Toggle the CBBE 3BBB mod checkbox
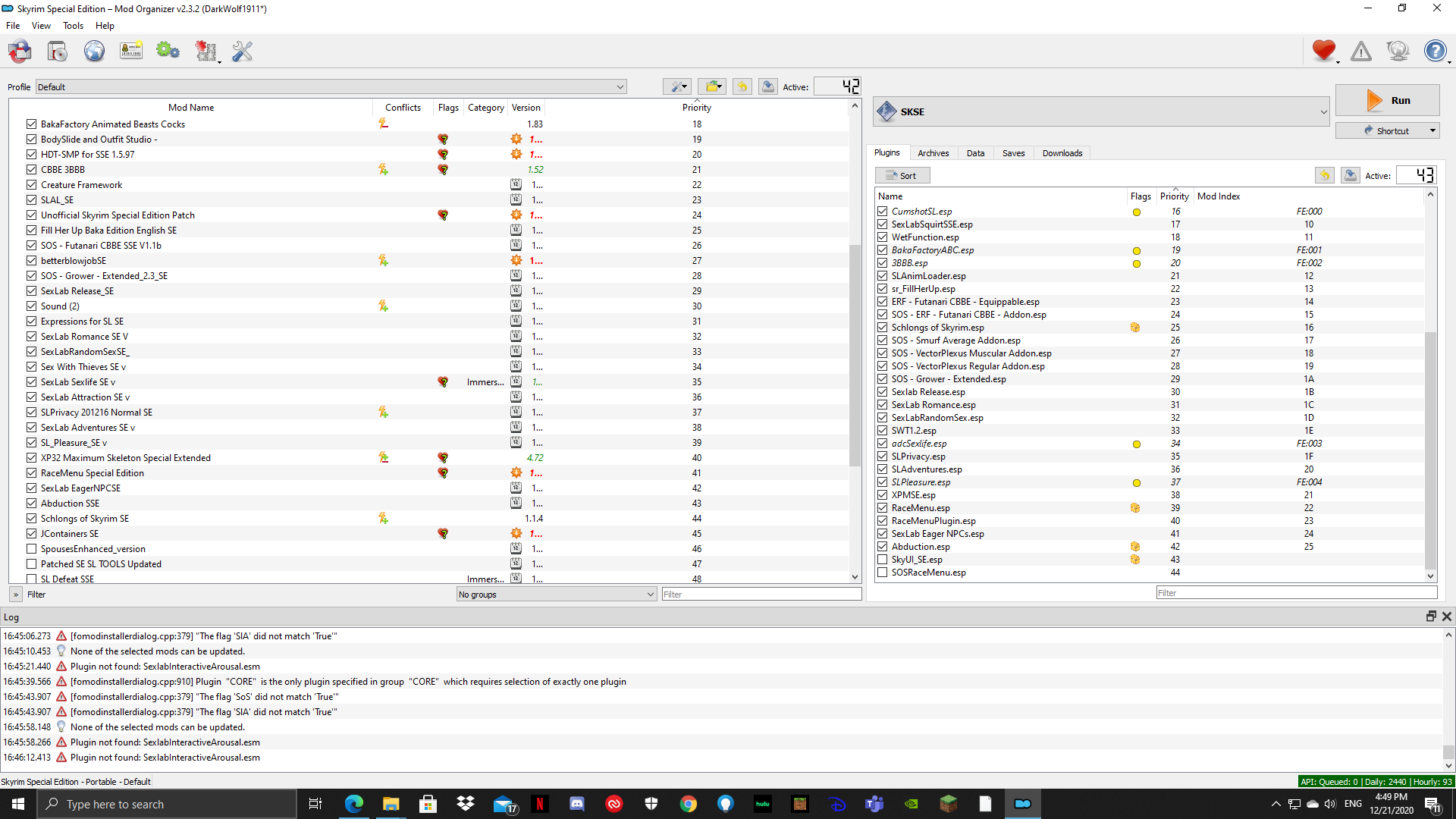This screenshot has width=1456, height=819. (x=31, y=169)
